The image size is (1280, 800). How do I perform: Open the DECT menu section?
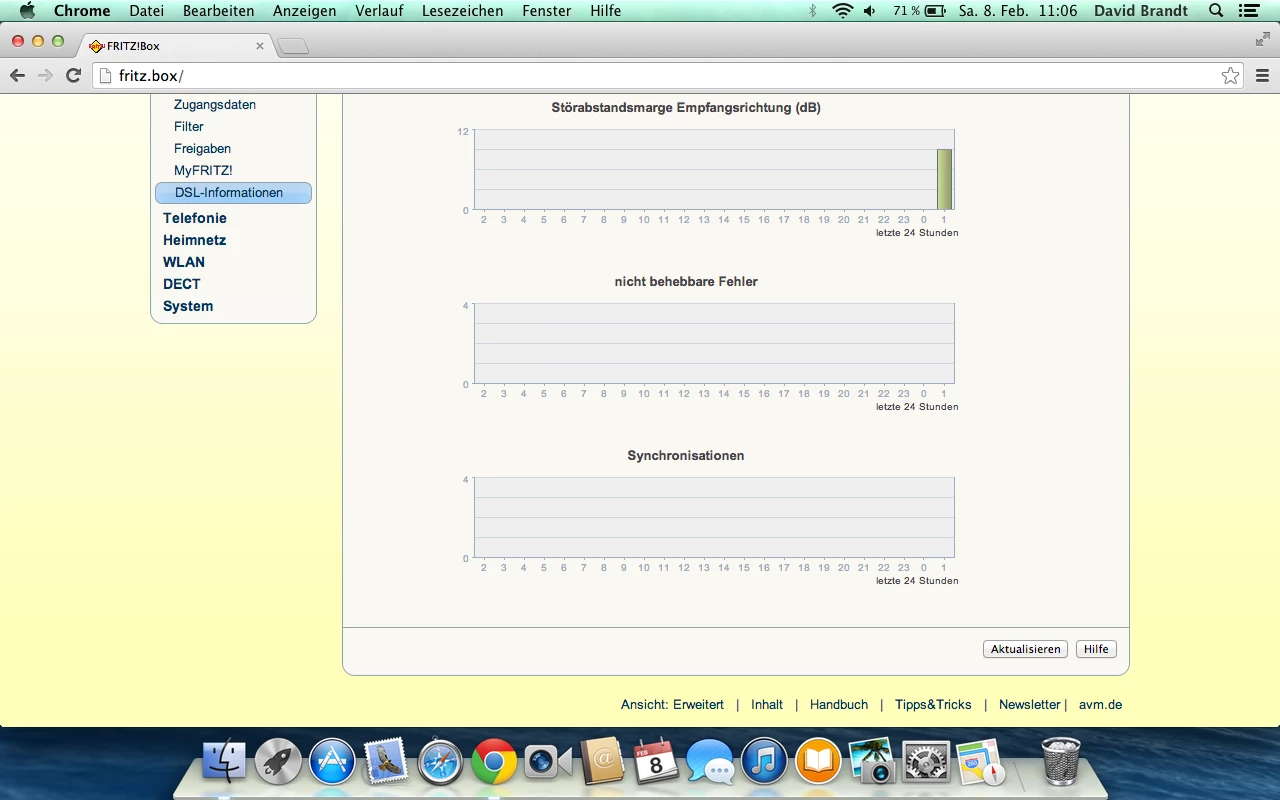pyautogui.click(x=182, y=284)
